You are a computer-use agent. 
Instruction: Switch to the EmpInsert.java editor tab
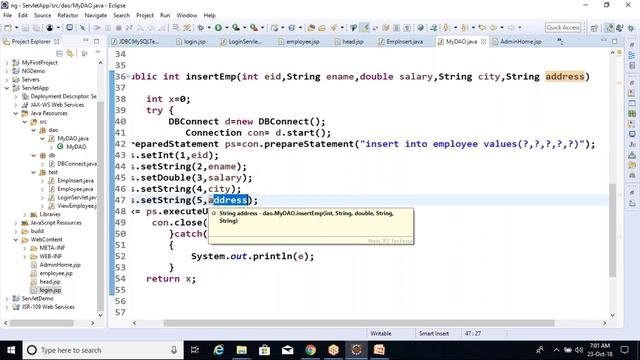[400, 42]
